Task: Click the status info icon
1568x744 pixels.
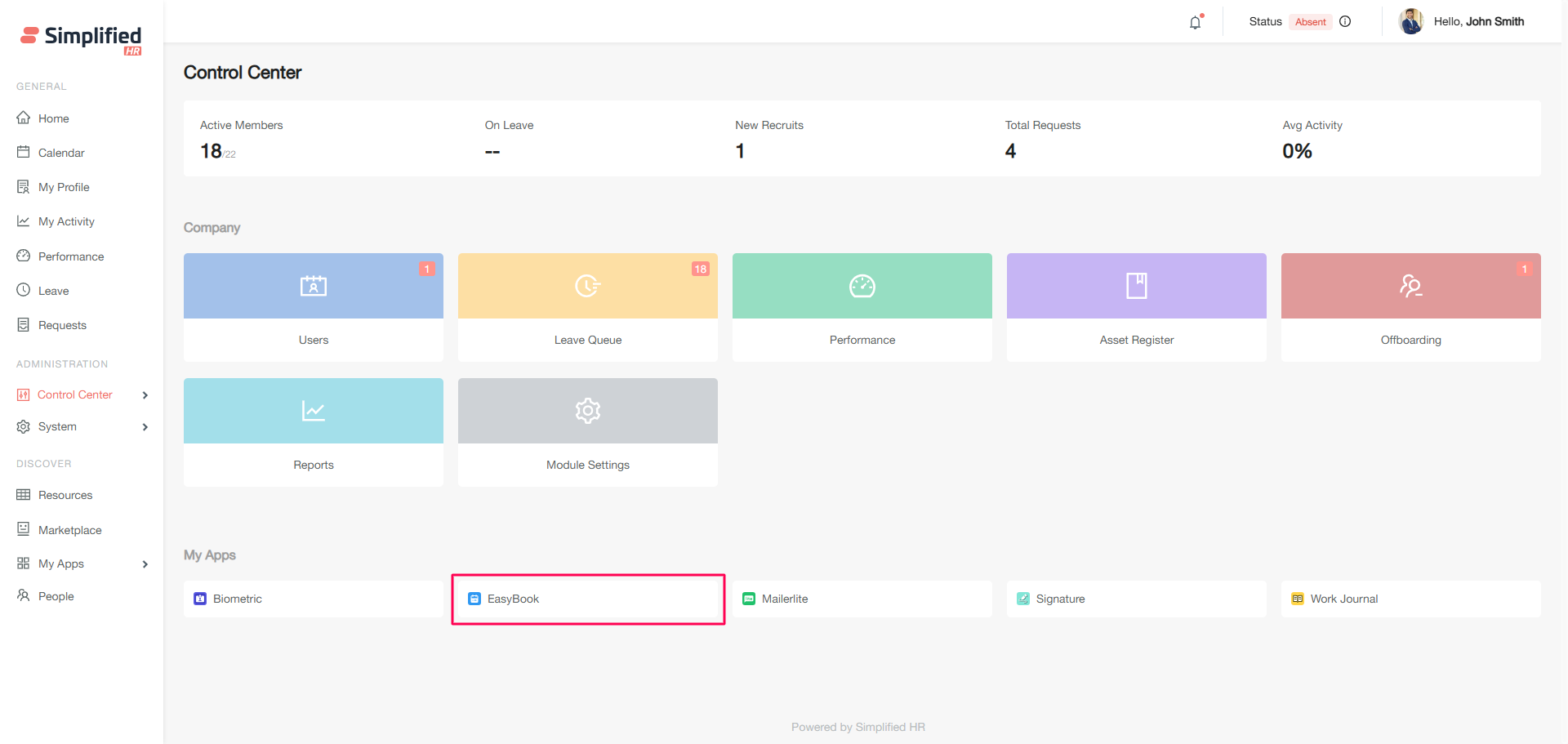Action: pos(1345,22)
